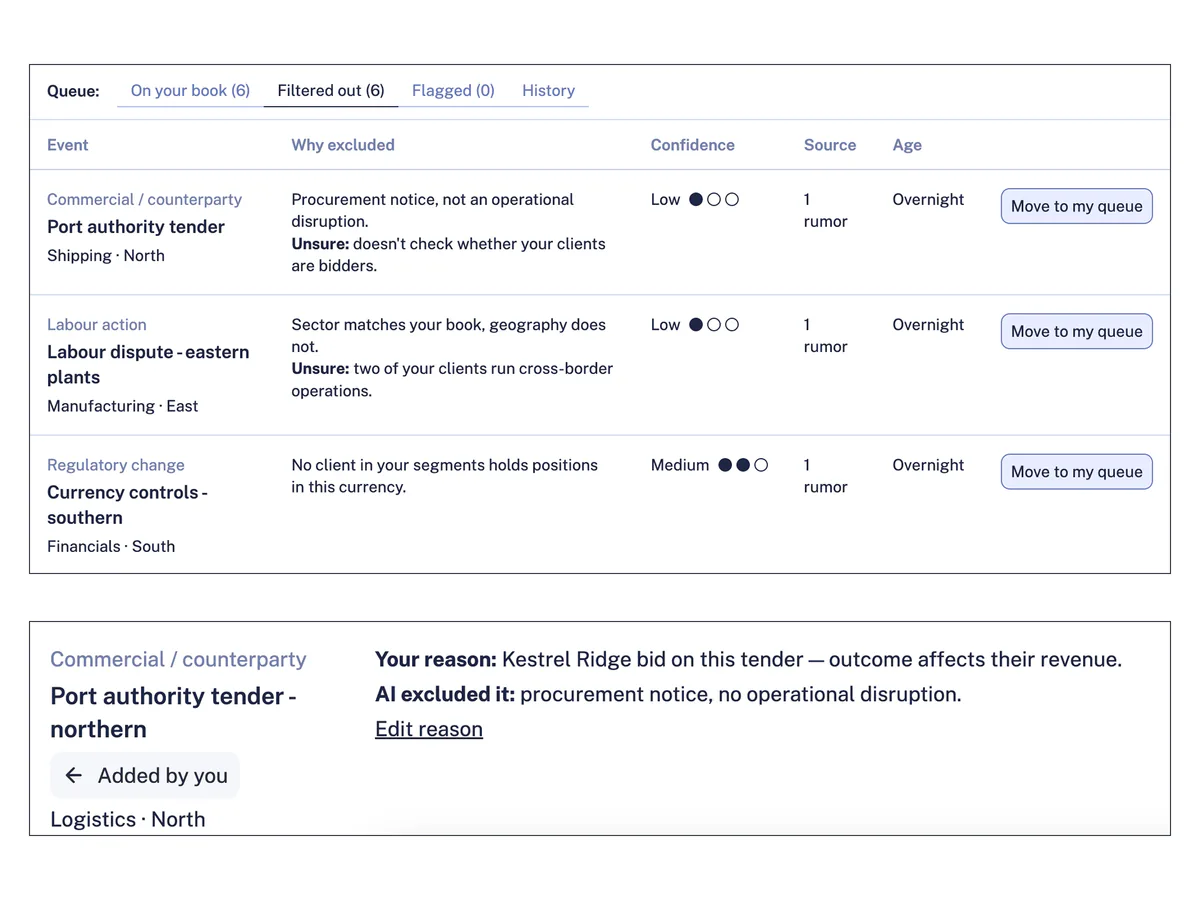Click the Event column header
This screenshot has width=1200, height=900.
coord(68,145)
